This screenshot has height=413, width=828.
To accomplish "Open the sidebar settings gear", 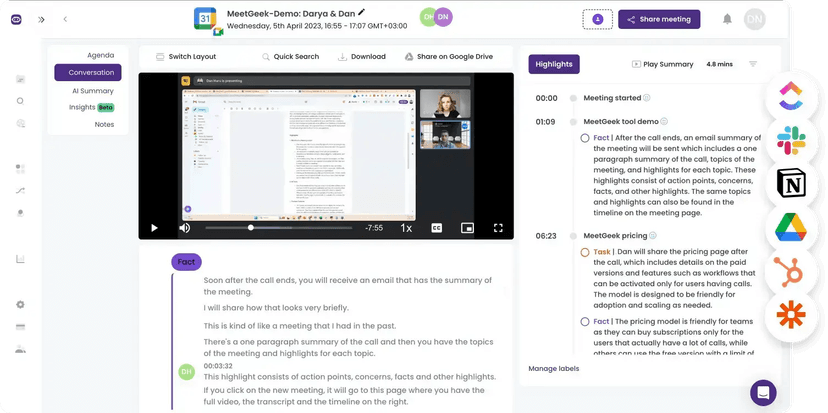I will (21, 305).
